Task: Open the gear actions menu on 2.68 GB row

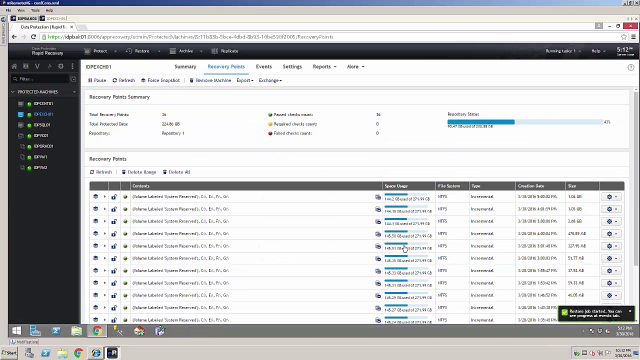Action: [611, 221]
